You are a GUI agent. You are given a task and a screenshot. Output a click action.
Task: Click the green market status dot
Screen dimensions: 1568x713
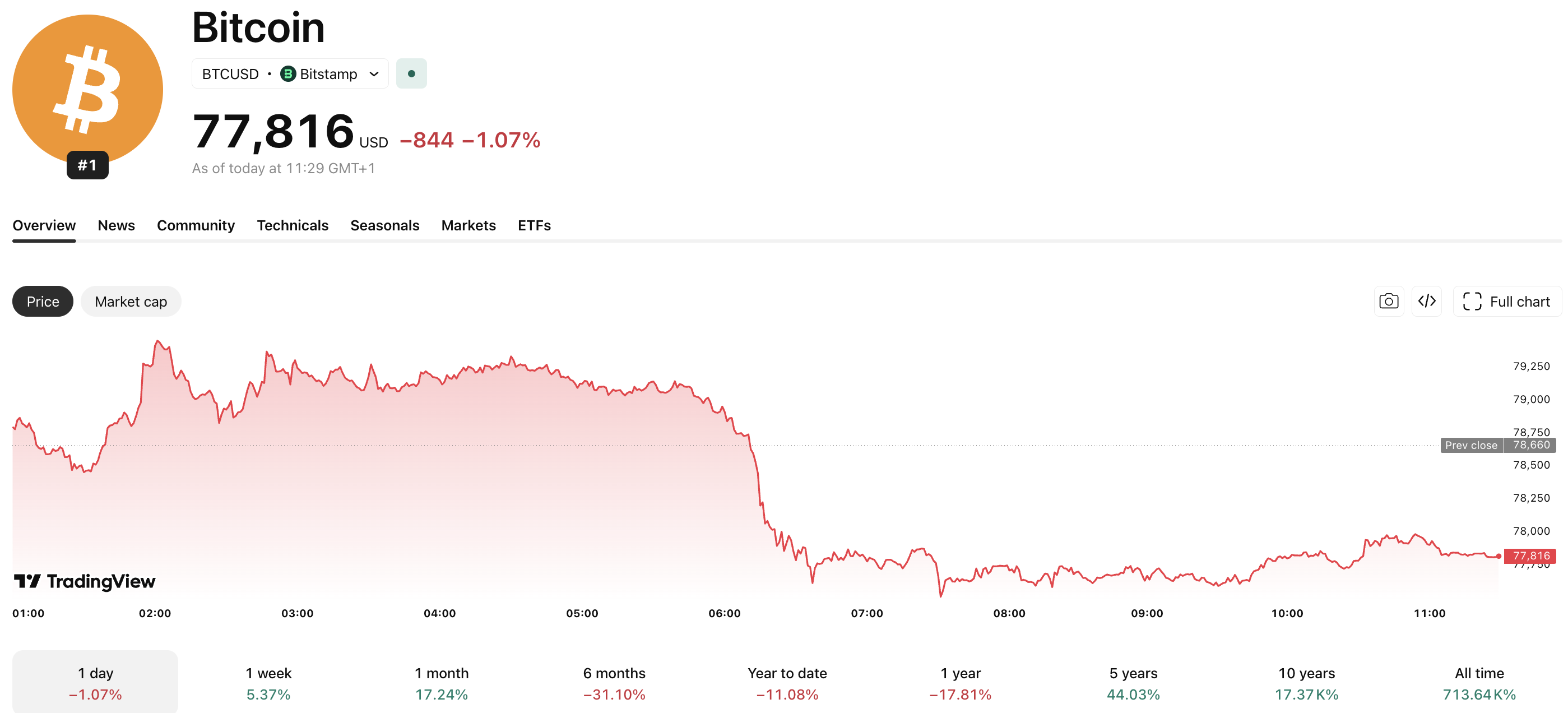point(411,73)
